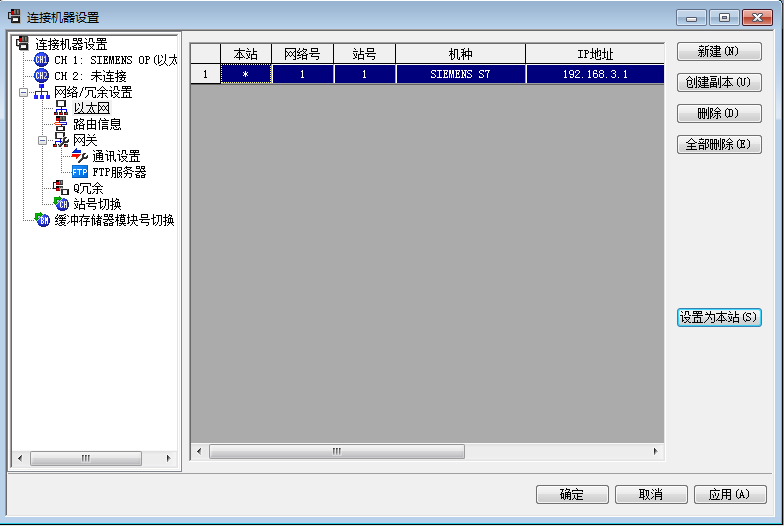The height and width of the screenshot is (526, 784).
Task: Collapse the 网络/冗余设置 tree node
Action: (24, 92)
